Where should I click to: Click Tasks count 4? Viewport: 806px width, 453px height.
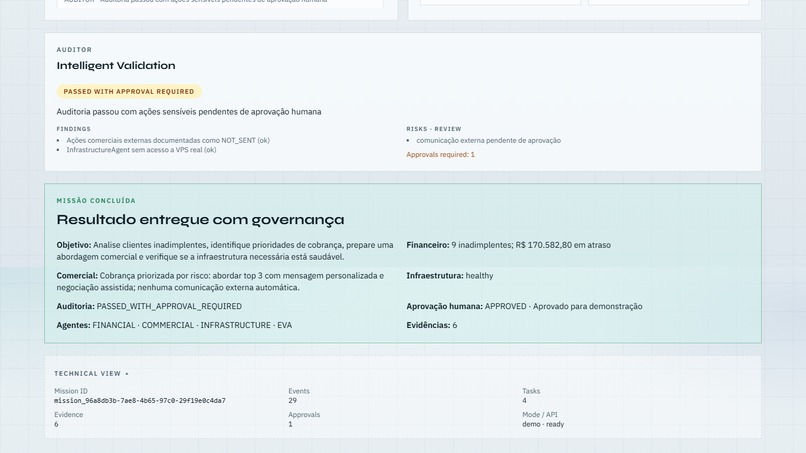tap(524, 401)
